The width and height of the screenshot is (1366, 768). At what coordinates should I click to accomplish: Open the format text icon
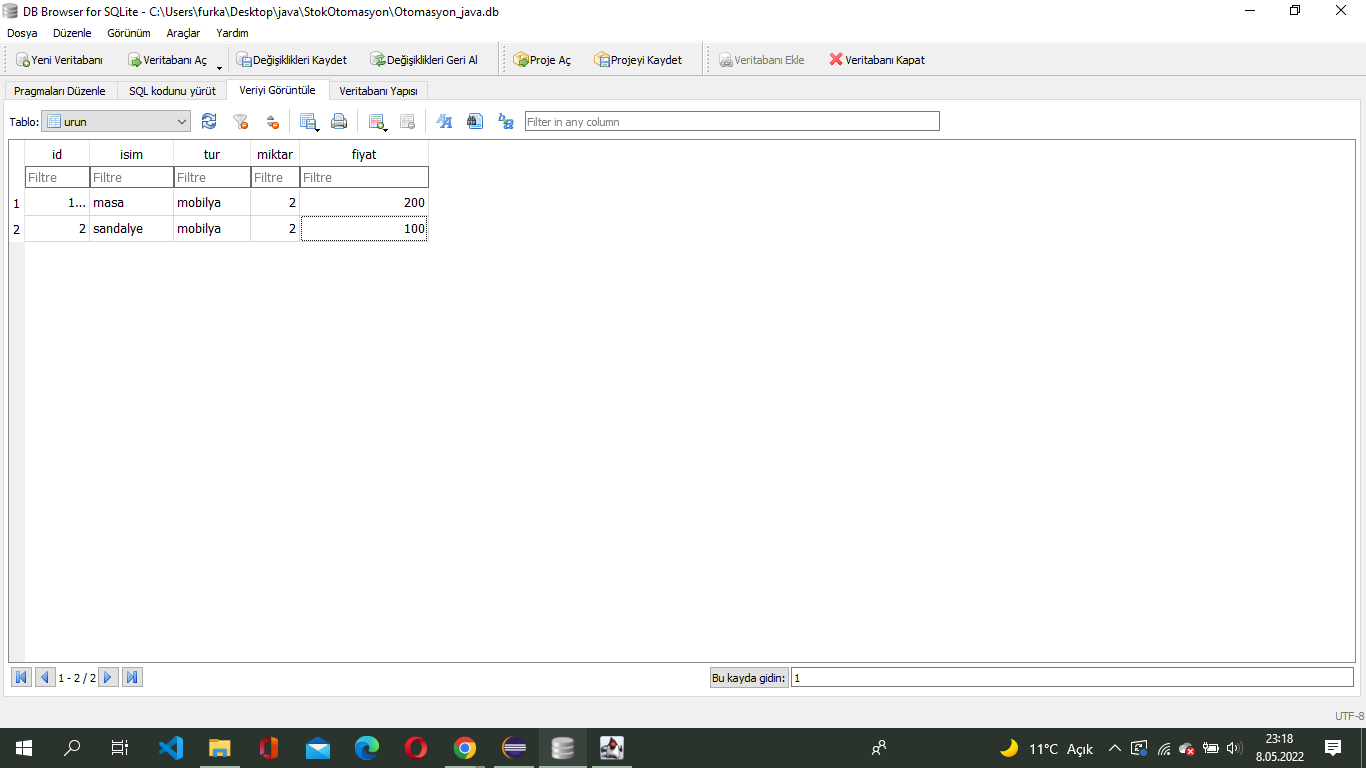pos(445,121)
